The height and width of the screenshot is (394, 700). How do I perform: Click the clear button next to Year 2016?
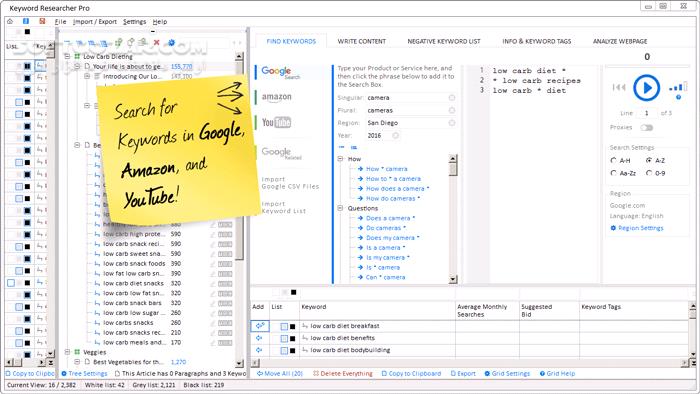pos(396,135)
